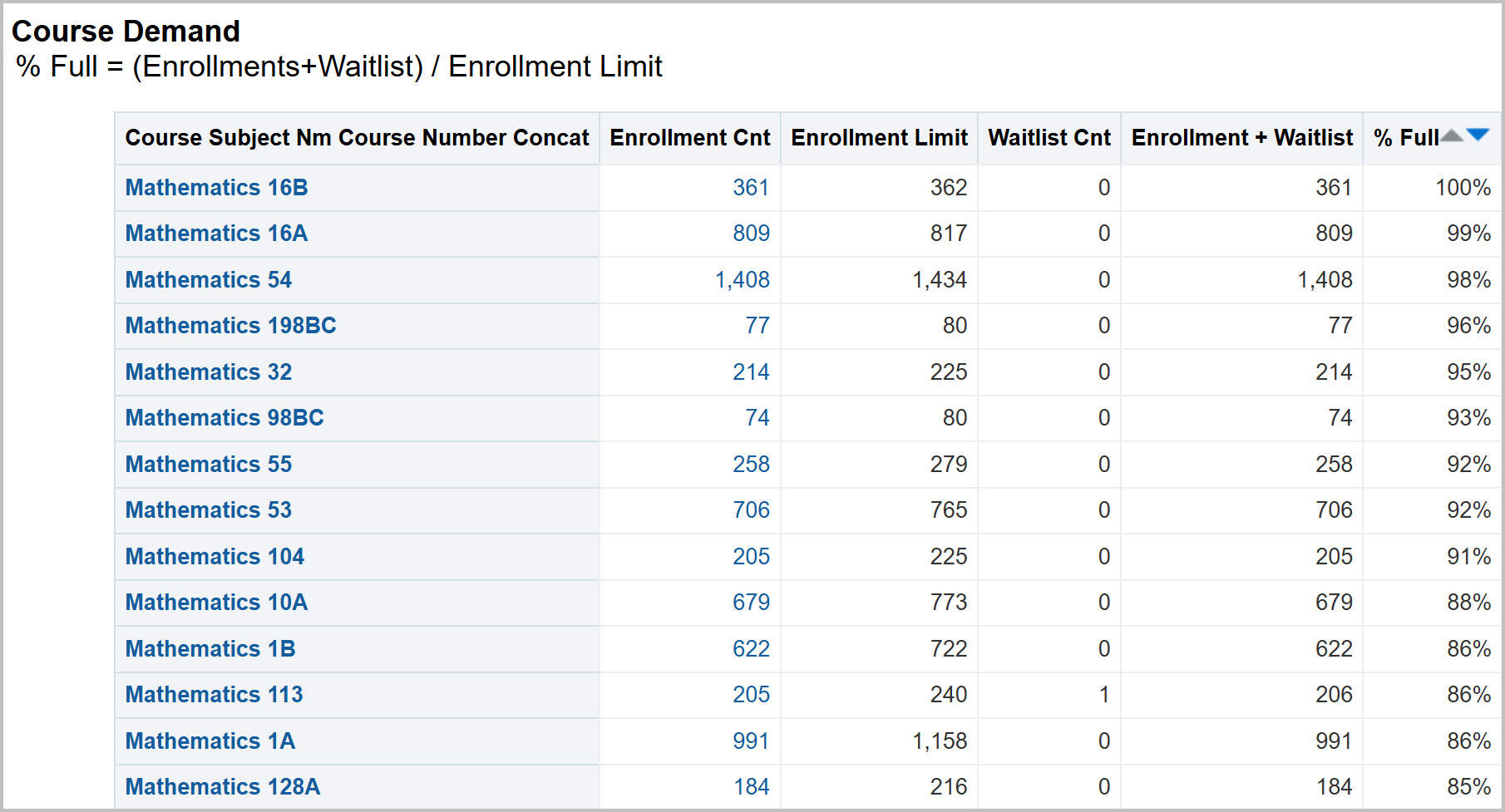The image size is (1505, 812).
Task: Select the % Full formula subtitle text
Action: click(339, 66)
